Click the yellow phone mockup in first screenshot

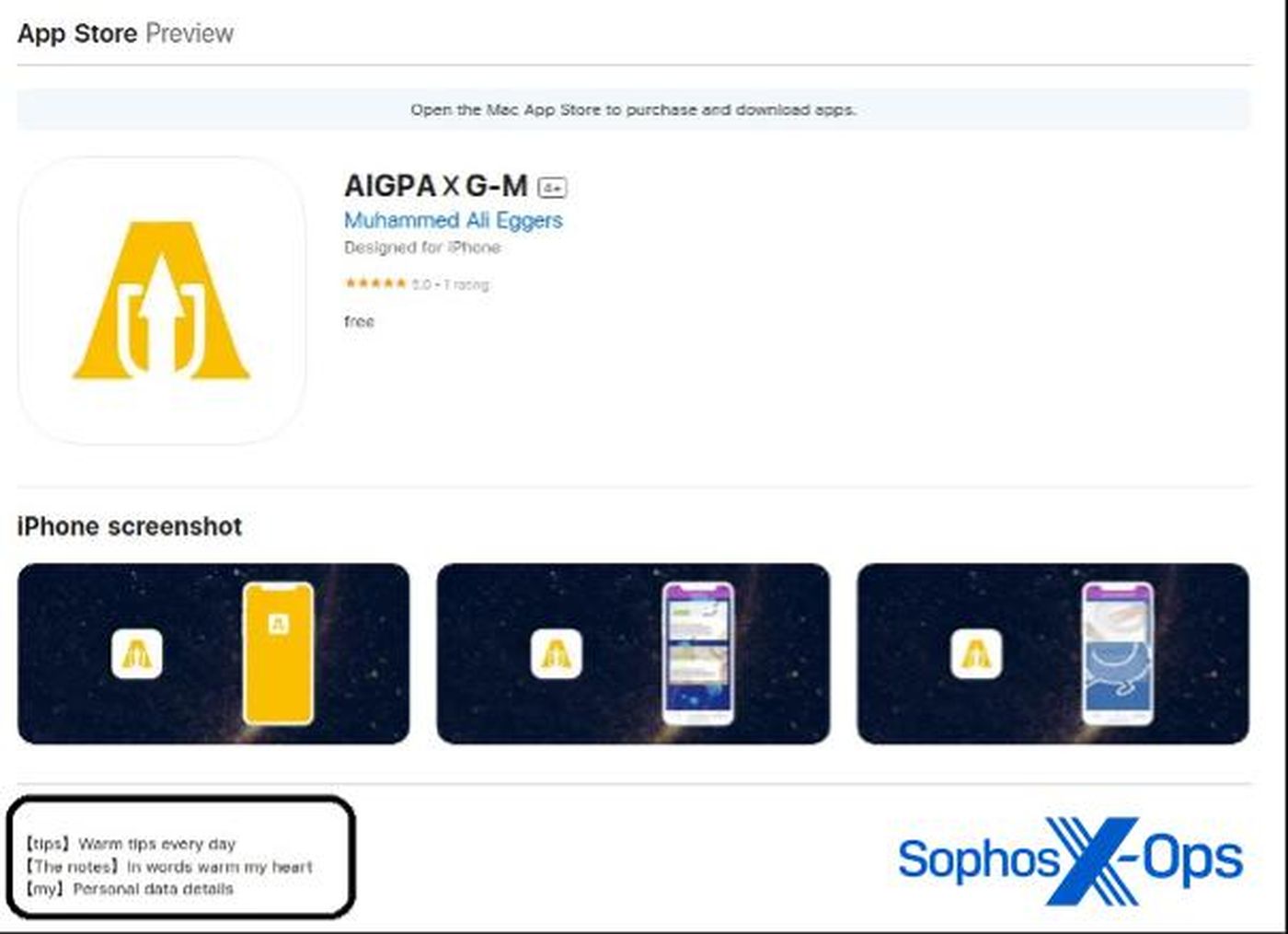(278, 653)
